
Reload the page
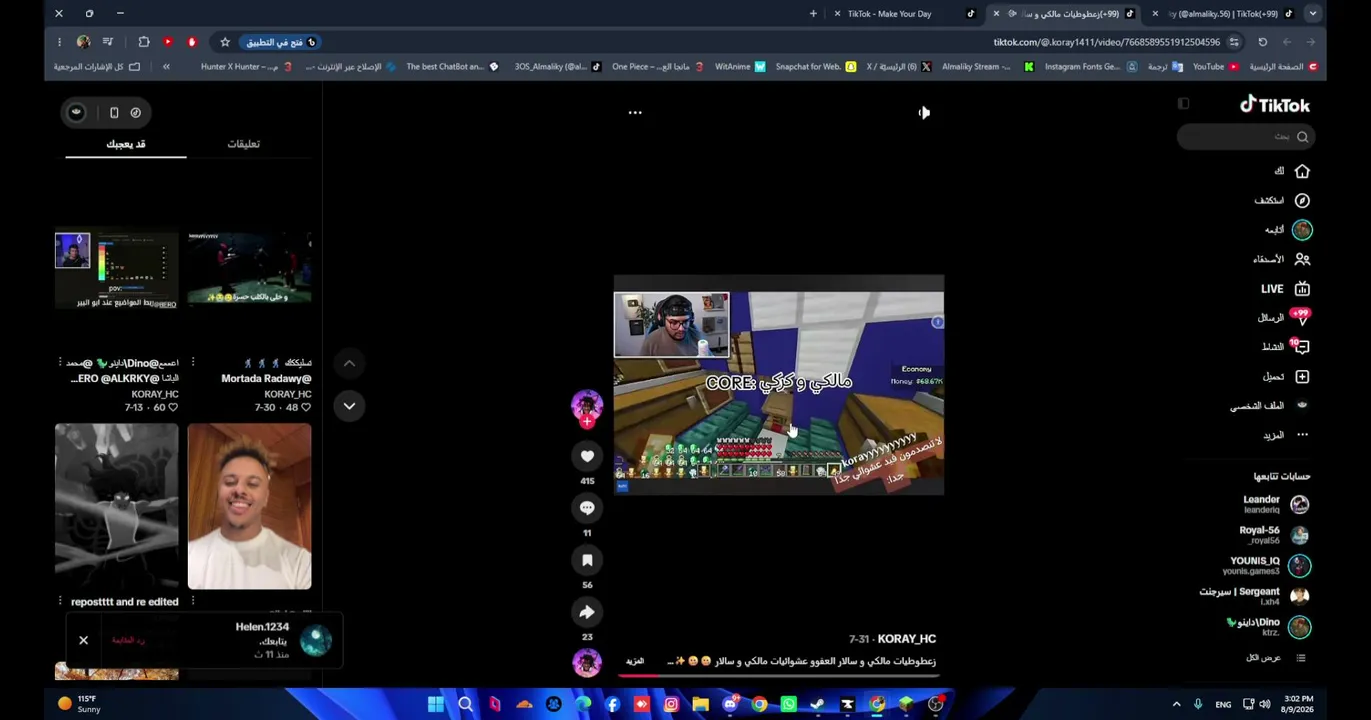(x=1263, y=42)
